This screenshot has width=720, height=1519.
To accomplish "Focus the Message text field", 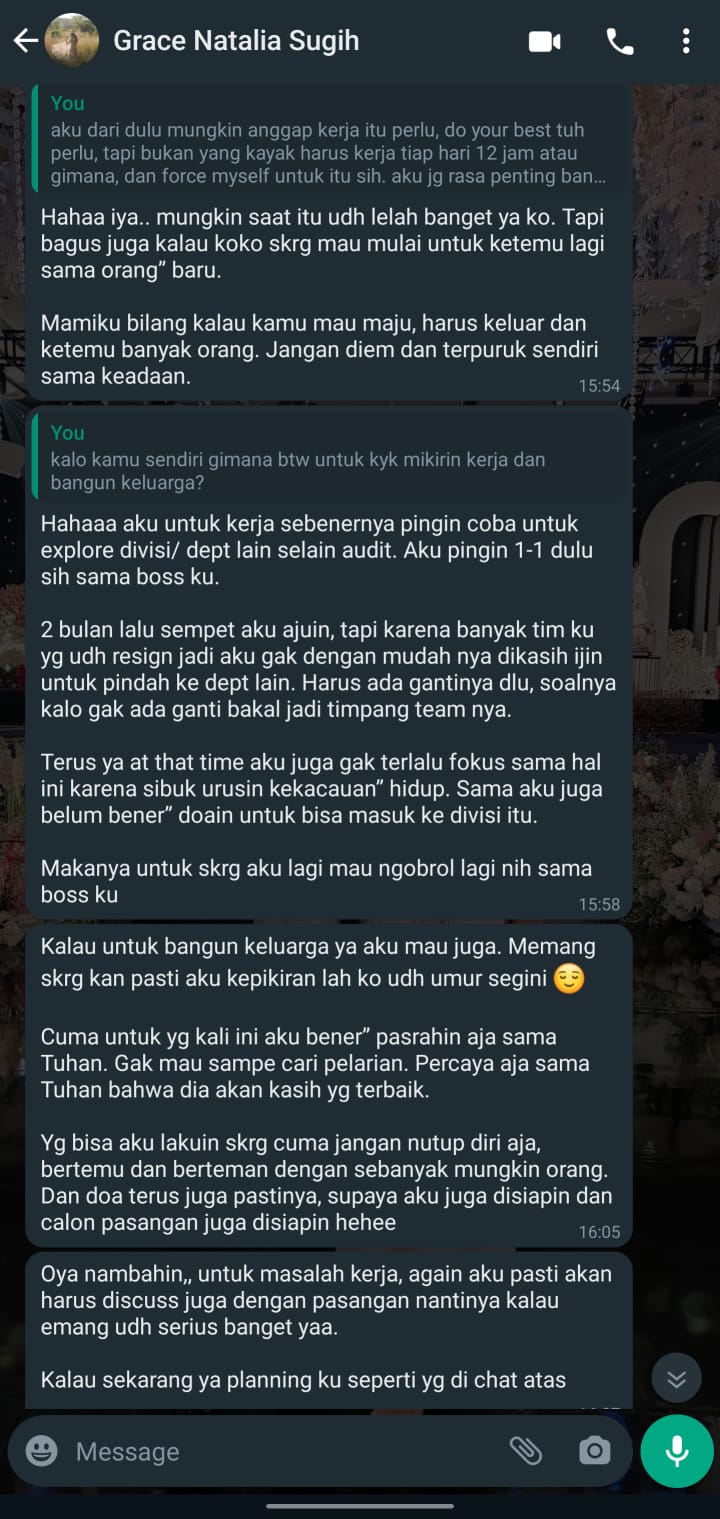I will point(285,1451).
